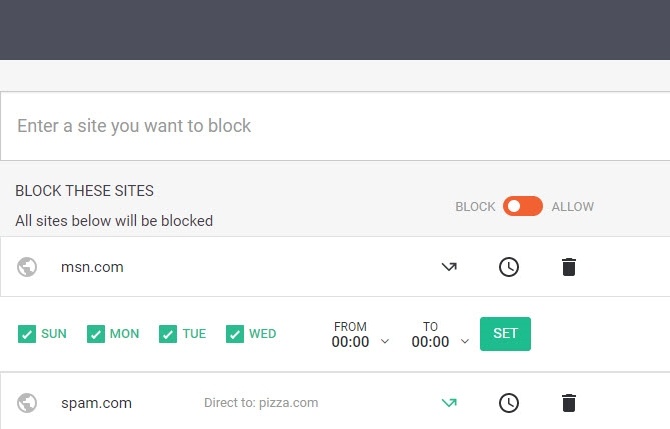
Task: Click the 'Enter a site you want to block' field
Action: [x=335, y=126]
